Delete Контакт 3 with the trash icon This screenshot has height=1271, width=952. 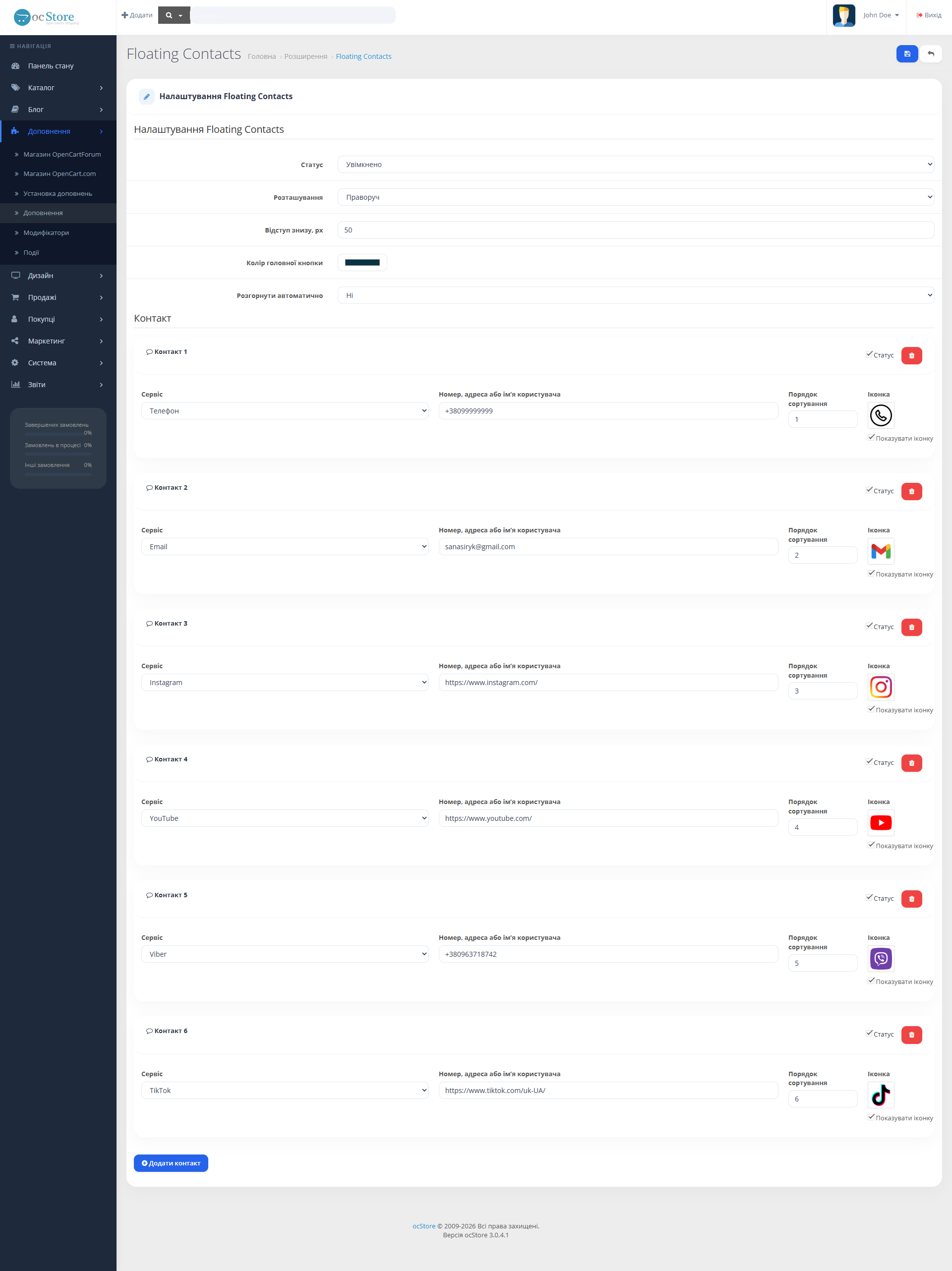pos(911,628)
